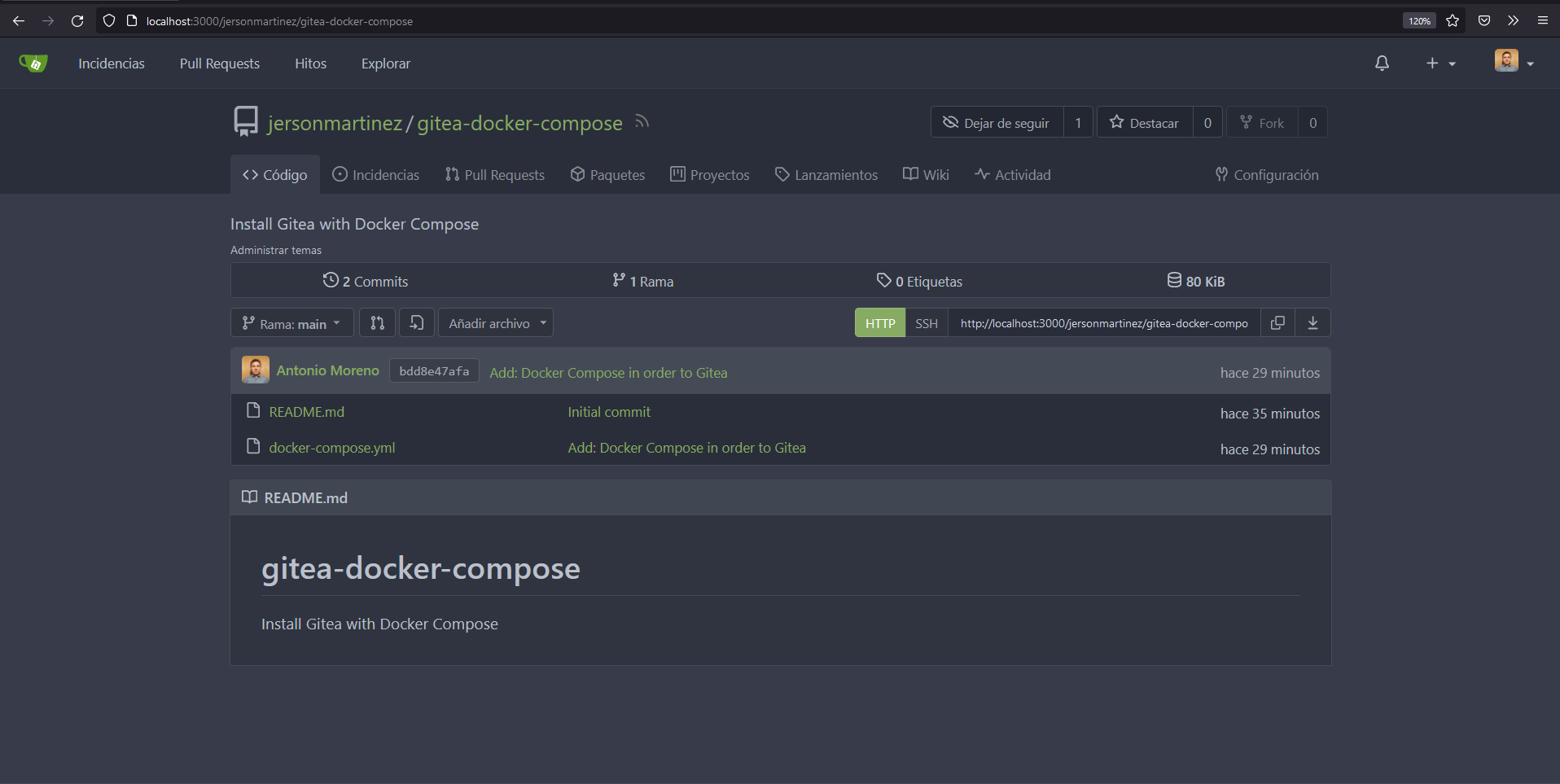Download the repository archive via download icon

pyautogui.click(x=1313, y=322)
